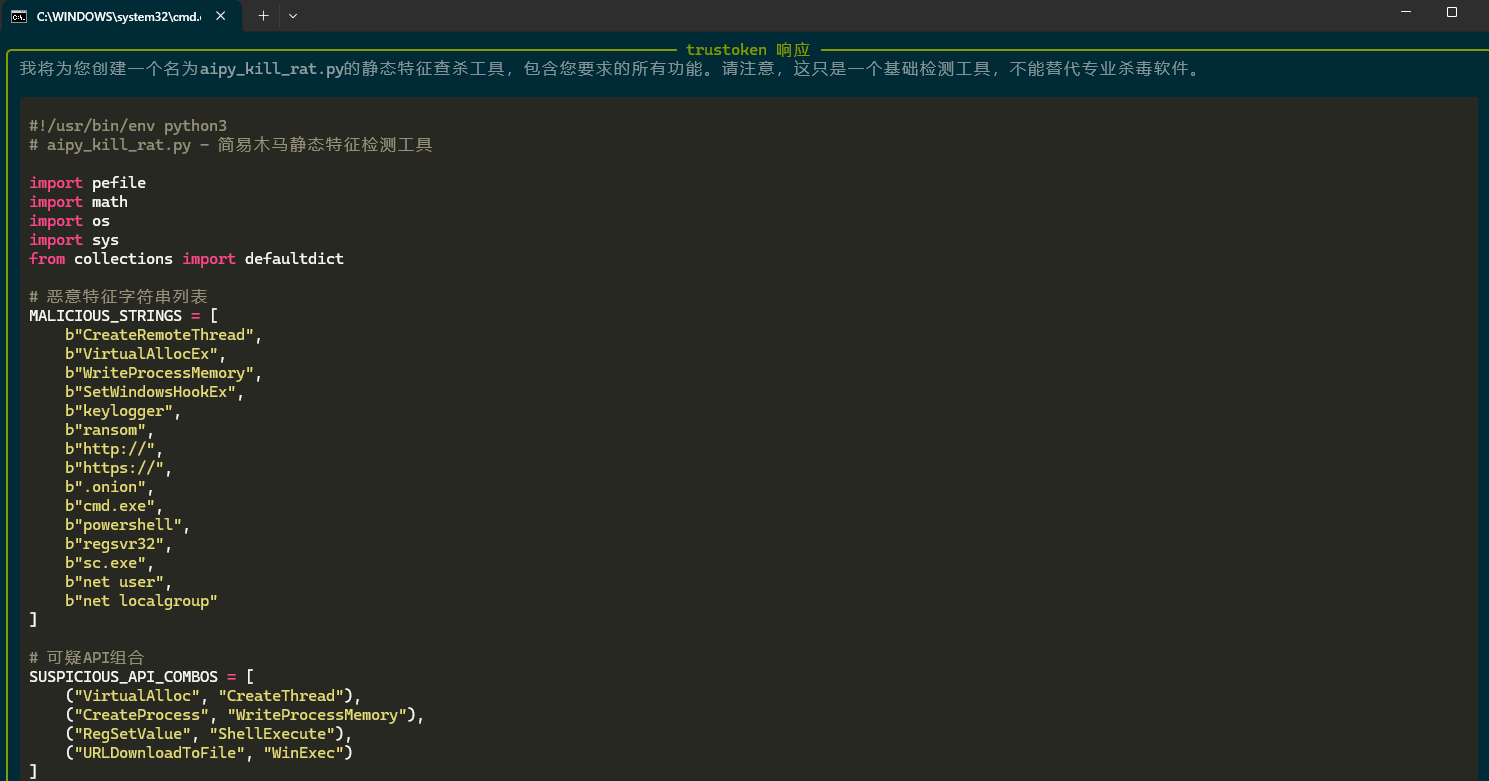Viewport: 1489px width, 781px height.
Task: Minimize the terminal window
Action: pyautogui.click(x=1407, y=12)
